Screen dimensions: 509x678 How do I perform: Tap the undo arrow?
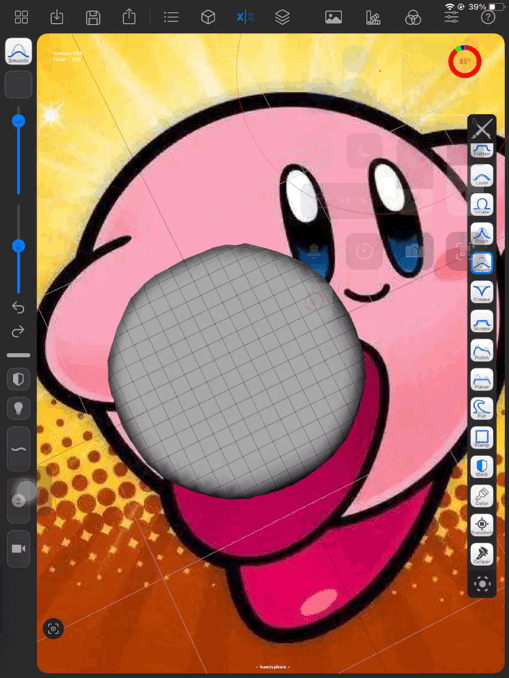pos(18,307)
